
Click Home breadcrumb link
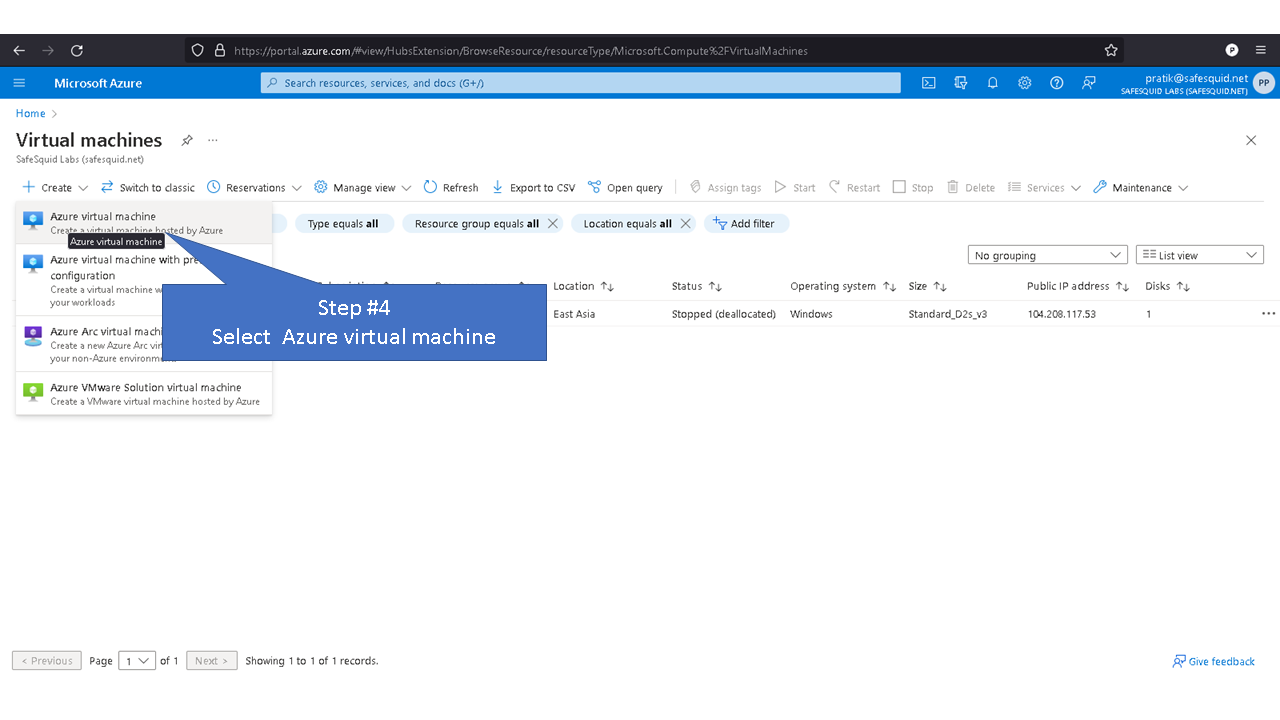[30, 114]
